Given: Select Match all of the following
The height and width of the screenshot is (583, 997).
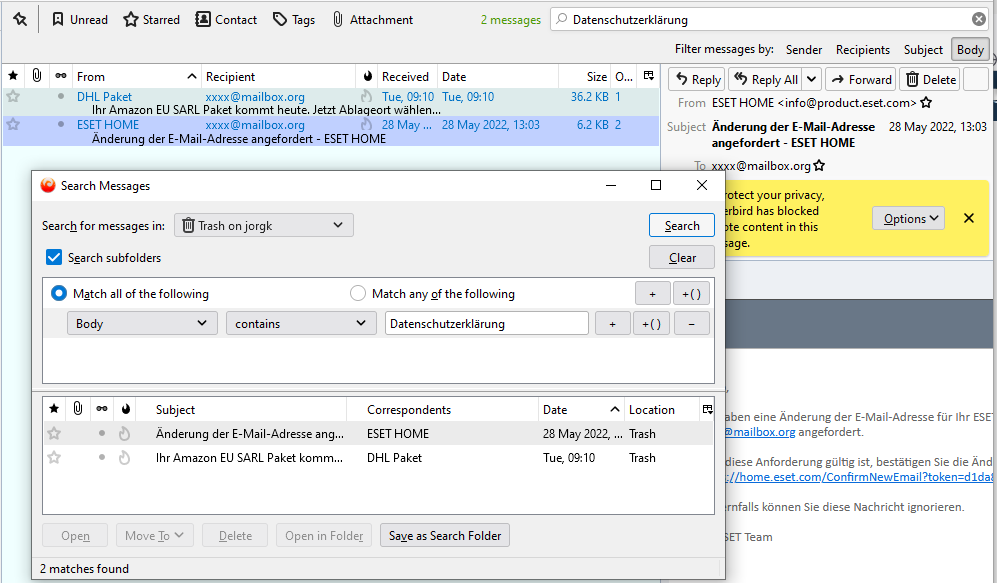Looking at the screenshot, I should click(x=59, y=294).
